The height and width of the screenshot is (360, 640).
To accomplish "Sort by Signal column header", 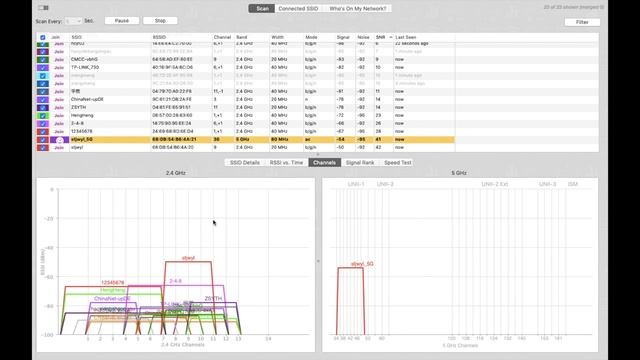I will tap(343, 37).
